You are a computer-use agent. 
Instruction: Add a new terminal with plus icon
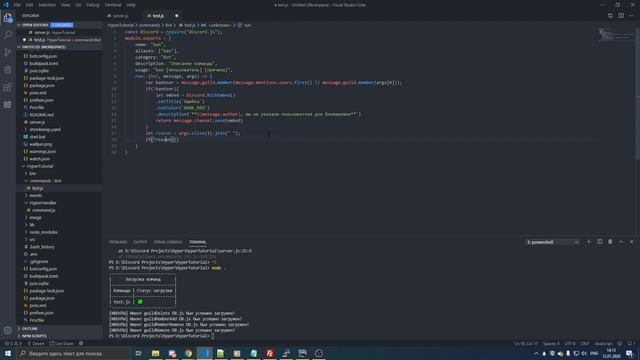(x=589, y=242)
